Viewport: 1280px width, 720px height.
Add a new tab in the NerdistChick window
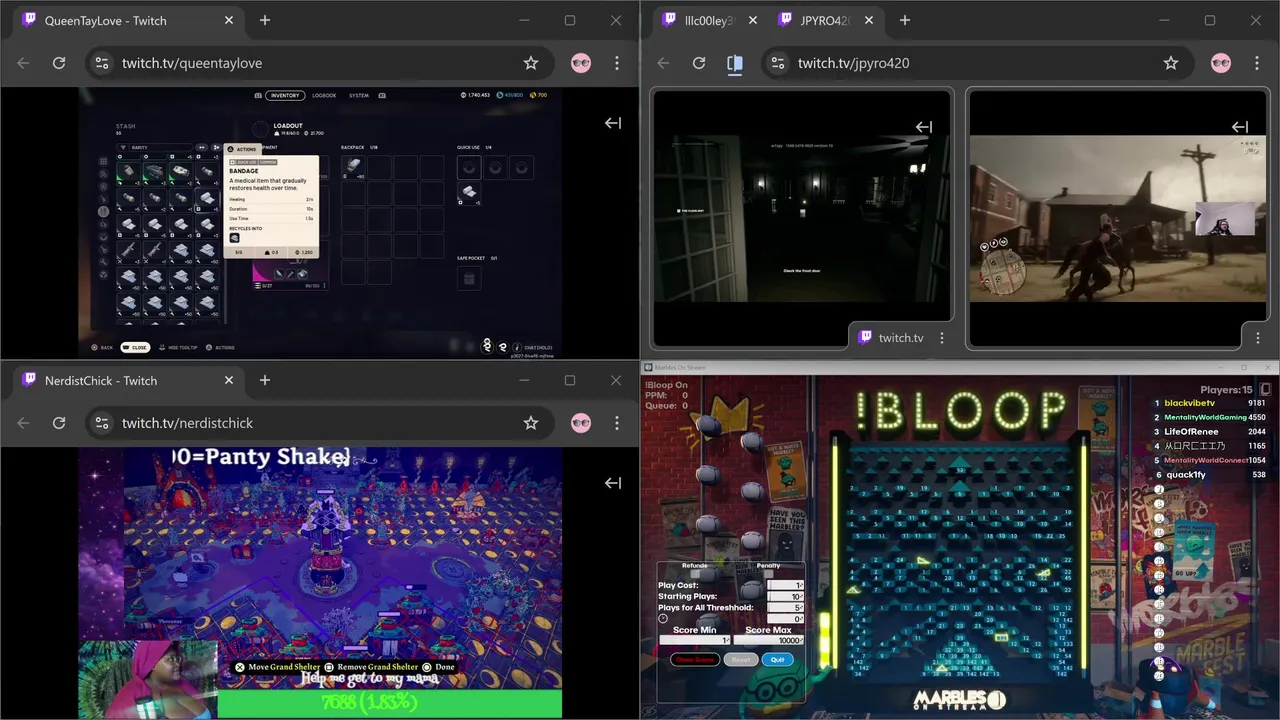265,380
